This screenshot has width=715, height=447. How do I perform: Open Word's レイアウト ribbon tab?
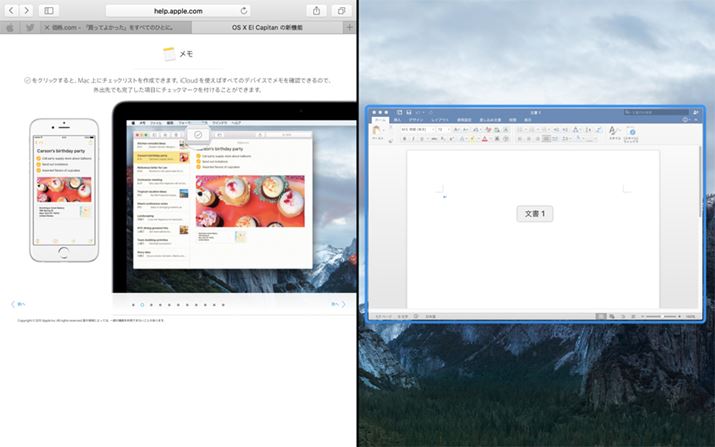[440, 120]
